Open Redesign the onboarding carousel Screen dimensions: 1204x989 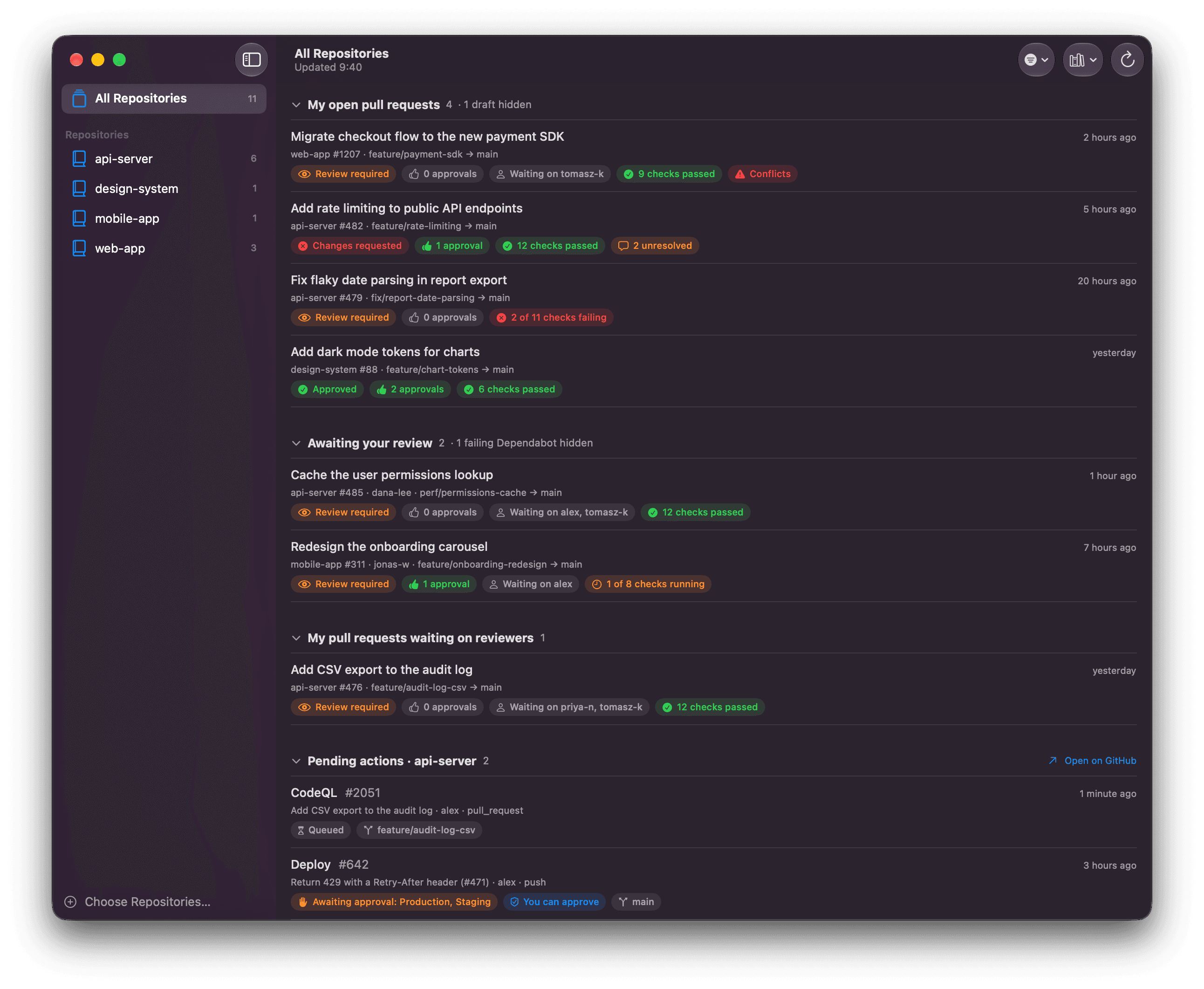coord(389,547)
